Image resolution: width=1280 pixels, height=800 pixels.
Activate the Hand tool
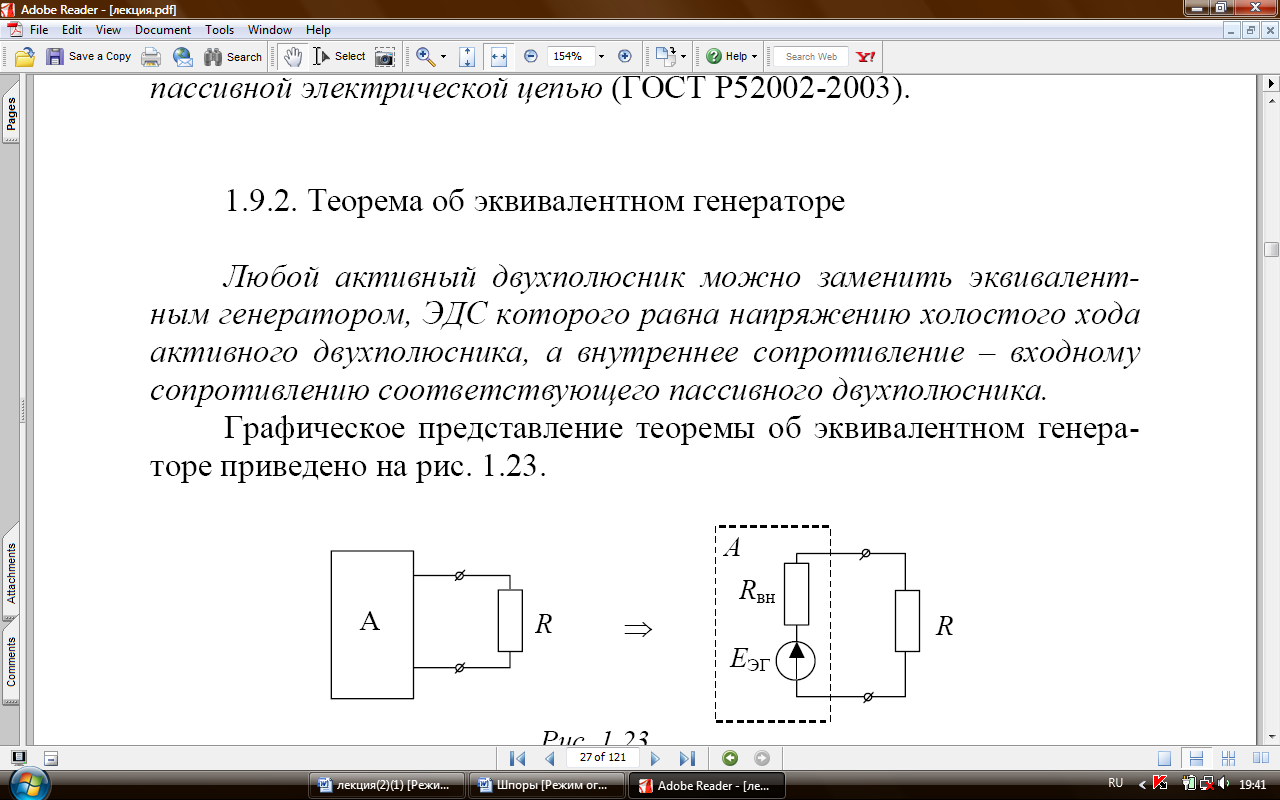click(x=292, y=56)
